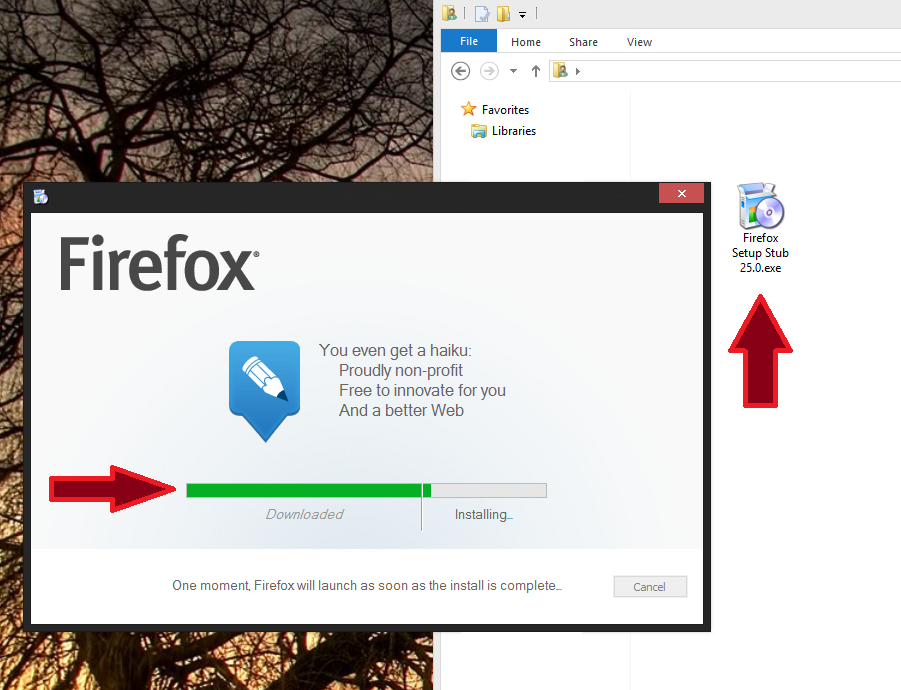
Task: Click the Explorer address bar field
Action: (725, 71)
